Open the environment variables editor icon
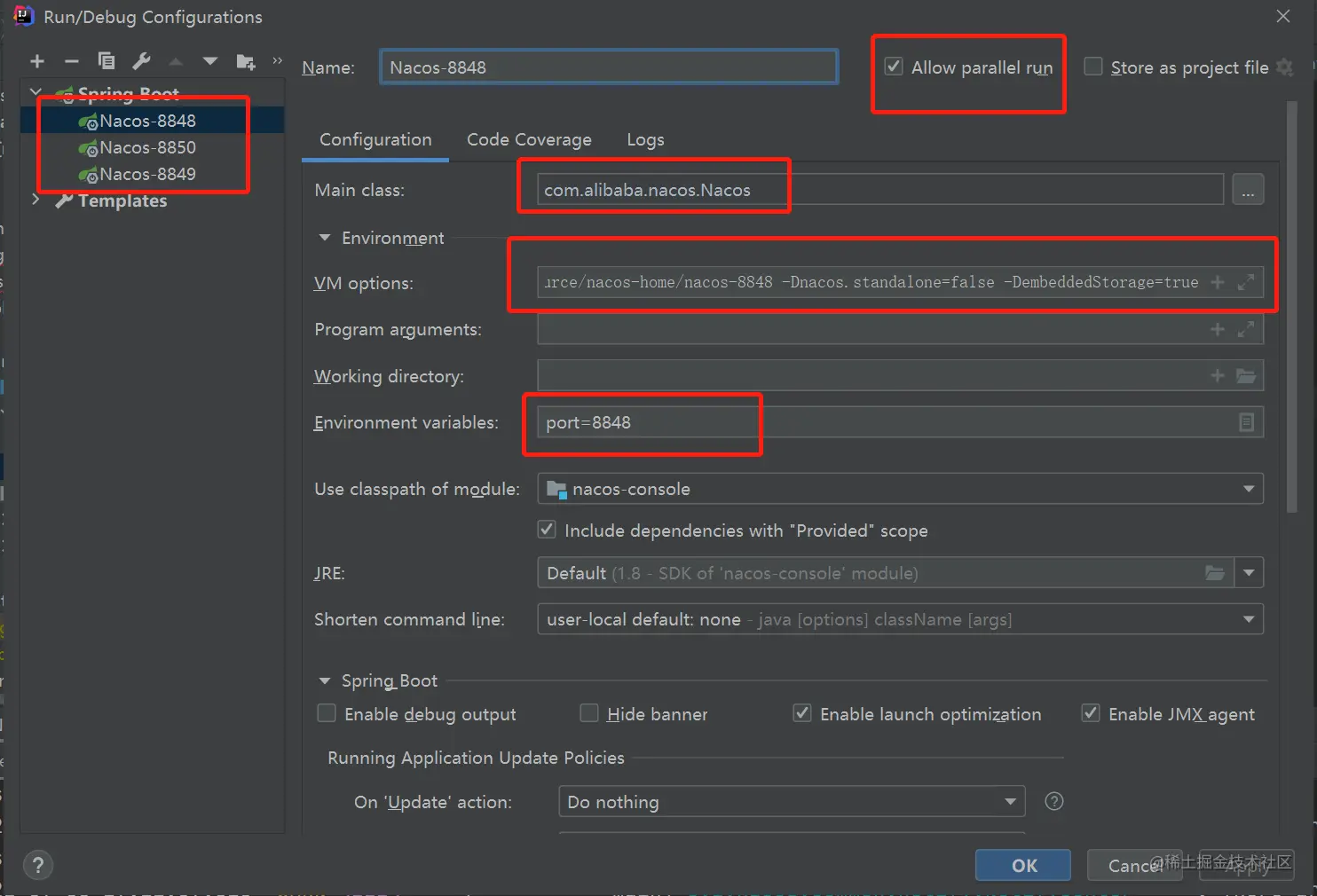 coord(1246,423)
